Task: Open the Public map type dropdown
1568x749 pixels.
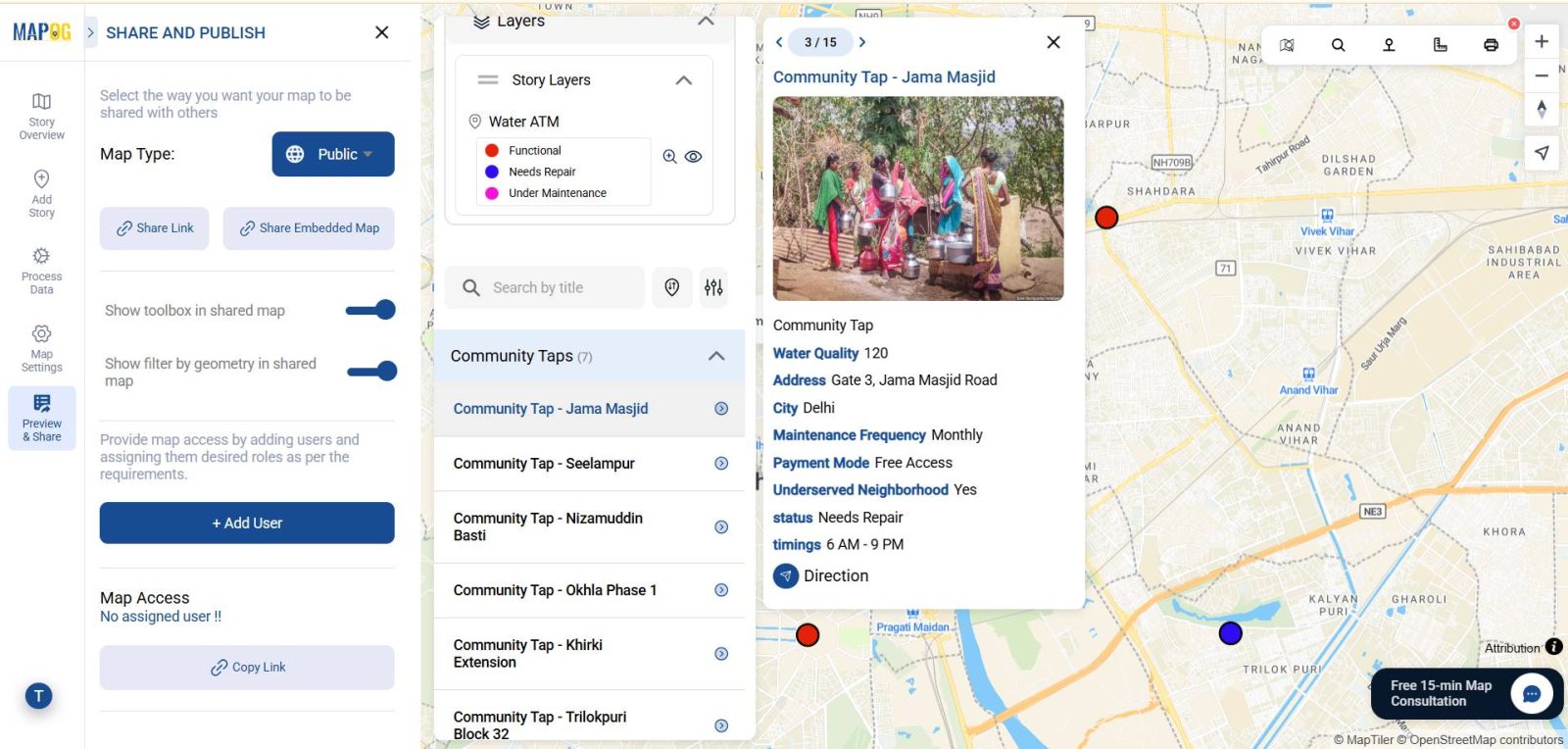Action: point(333,154)
